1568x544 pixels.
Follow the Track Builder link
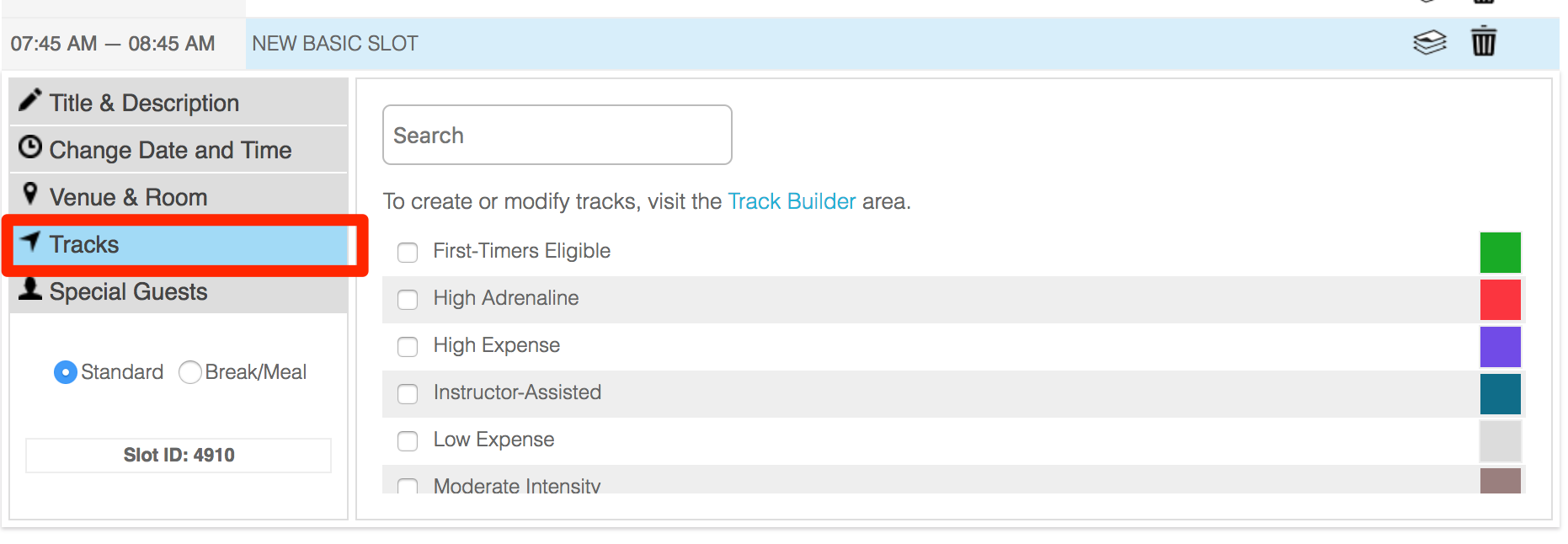(x=791, y=201)
